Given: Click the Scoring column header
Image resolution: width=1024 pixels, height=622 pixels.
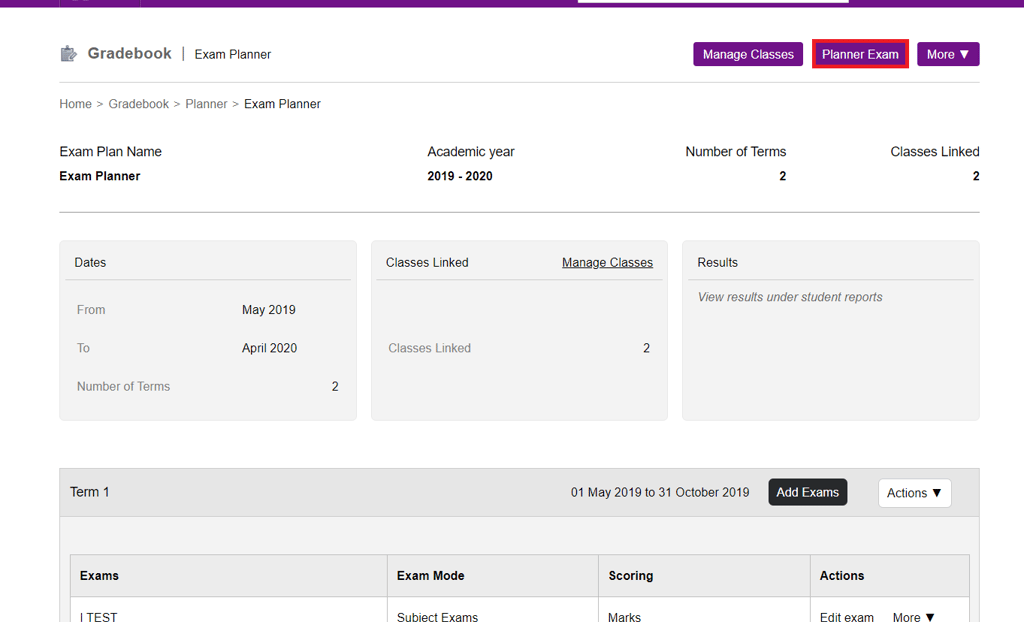Looking at the screenshot, I should coord(630,576).
